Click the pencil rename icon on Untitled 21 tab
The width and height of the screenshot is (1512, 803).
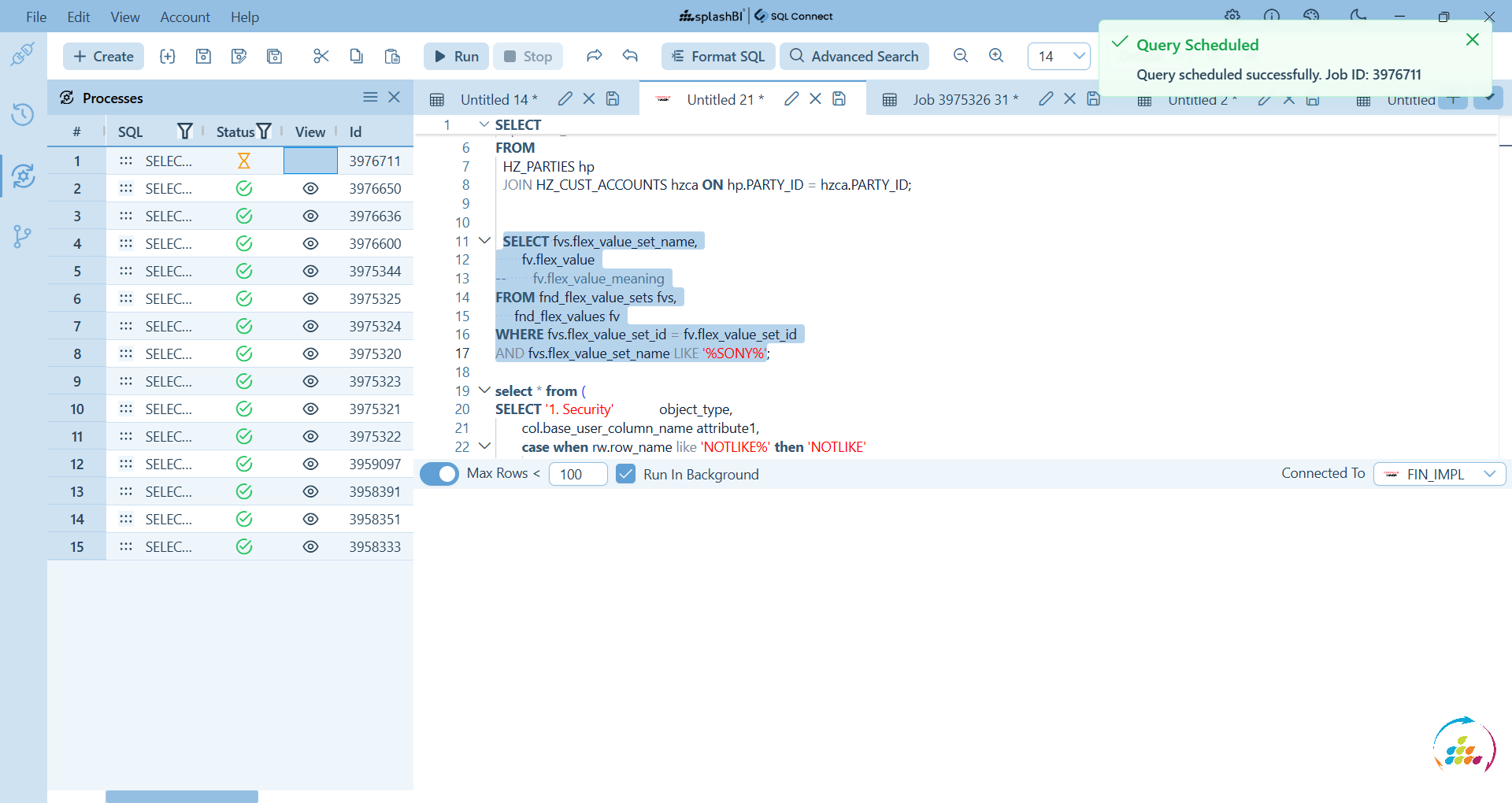click(x=791, y=98)
